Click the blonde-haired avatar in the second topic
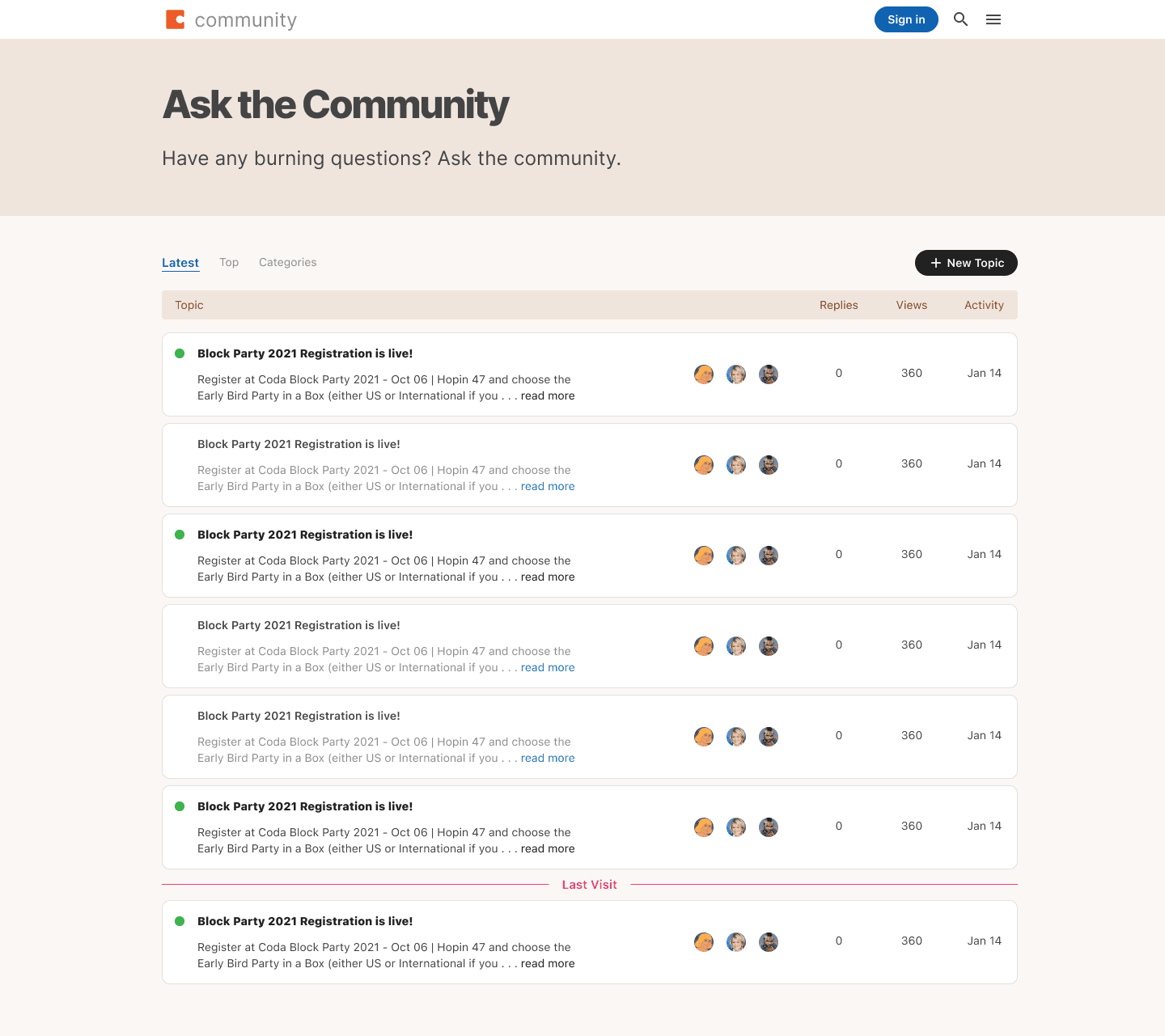1165x1036 pixels. (736, 465)
